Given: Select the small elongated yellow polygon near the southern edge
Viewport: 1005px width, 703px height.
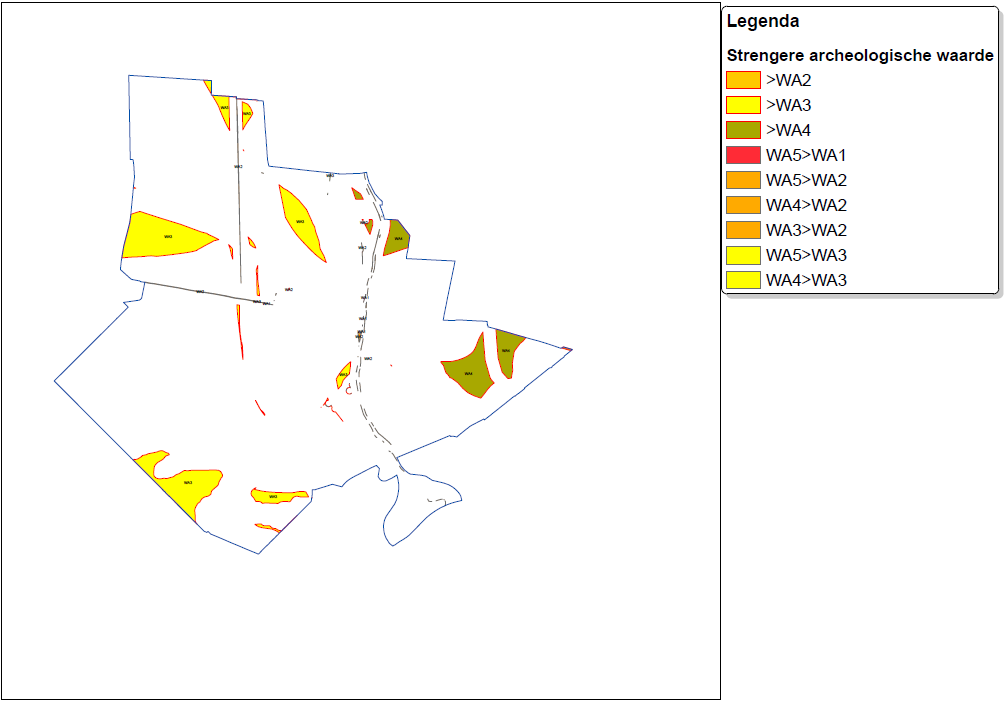Looking at the screenshot, I should (277, 496).
